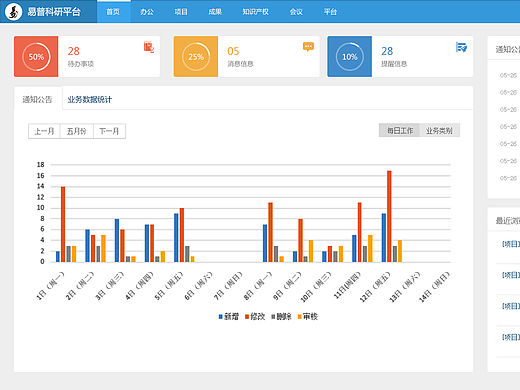Click the red 修改 bar for 8日

pos(270,232)
